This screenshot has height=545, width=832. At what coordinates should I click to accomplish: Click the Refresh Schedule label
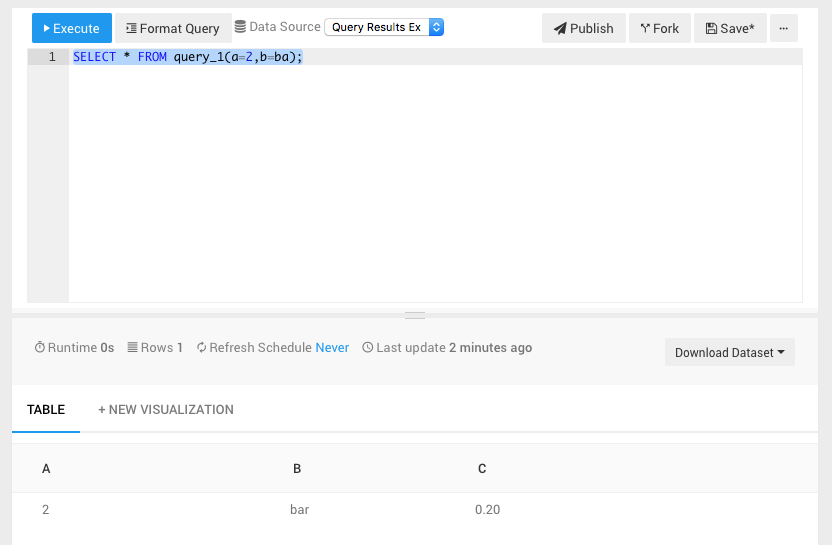point(260,348)
